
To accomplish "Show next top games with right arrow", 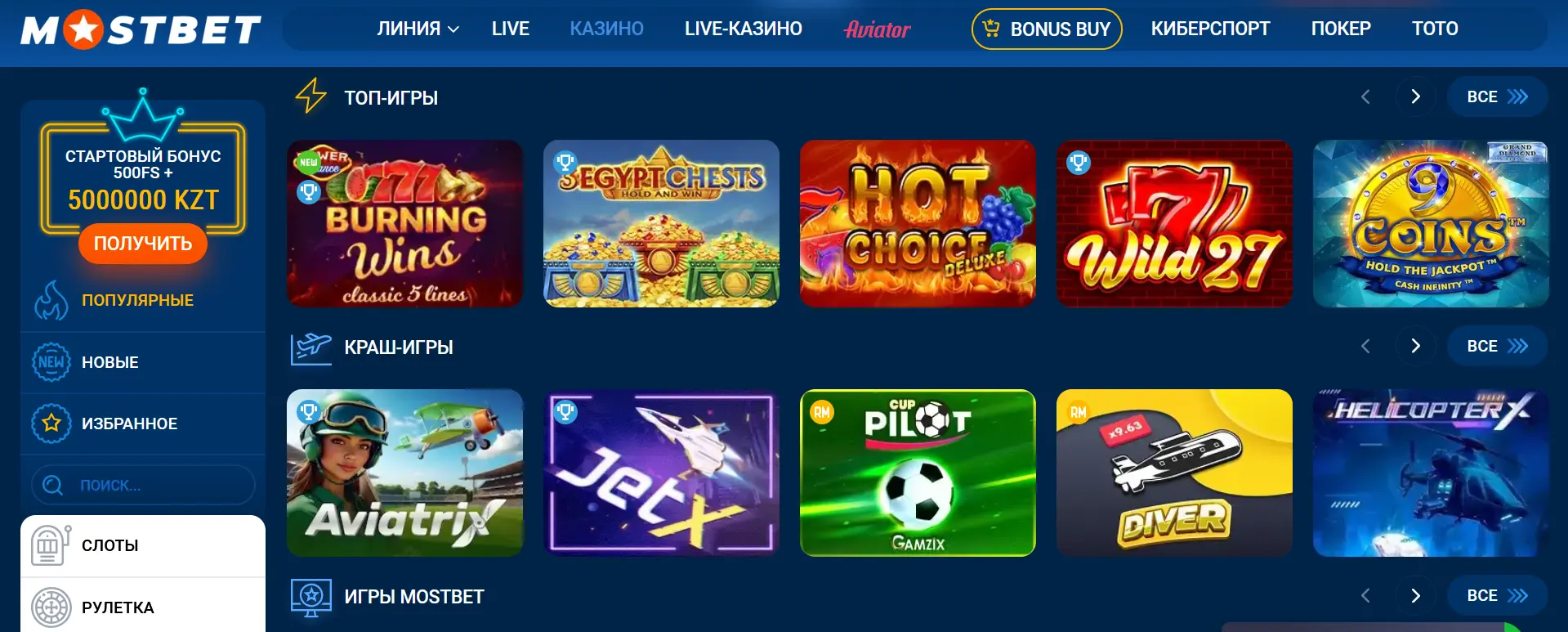I will 1415,96.
